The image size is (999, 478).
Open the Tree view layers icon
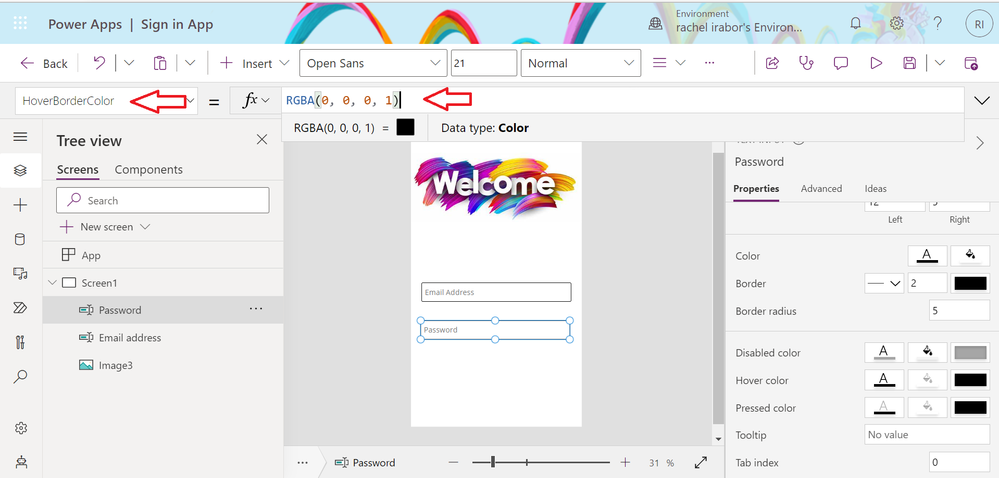(20, 170)
